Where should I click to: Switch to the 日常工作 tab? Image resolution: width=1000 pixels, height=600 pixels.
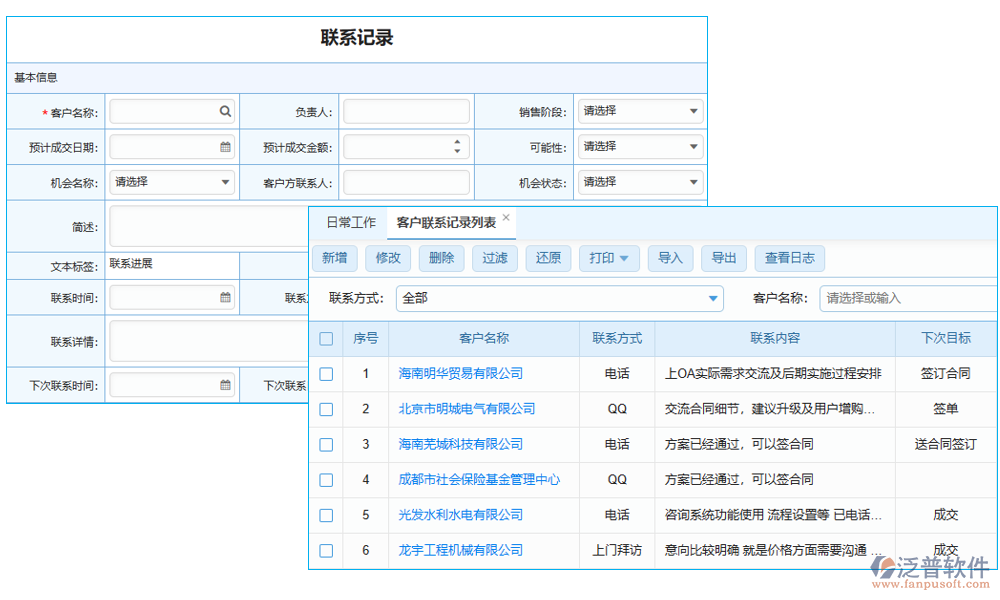[352, 222]
